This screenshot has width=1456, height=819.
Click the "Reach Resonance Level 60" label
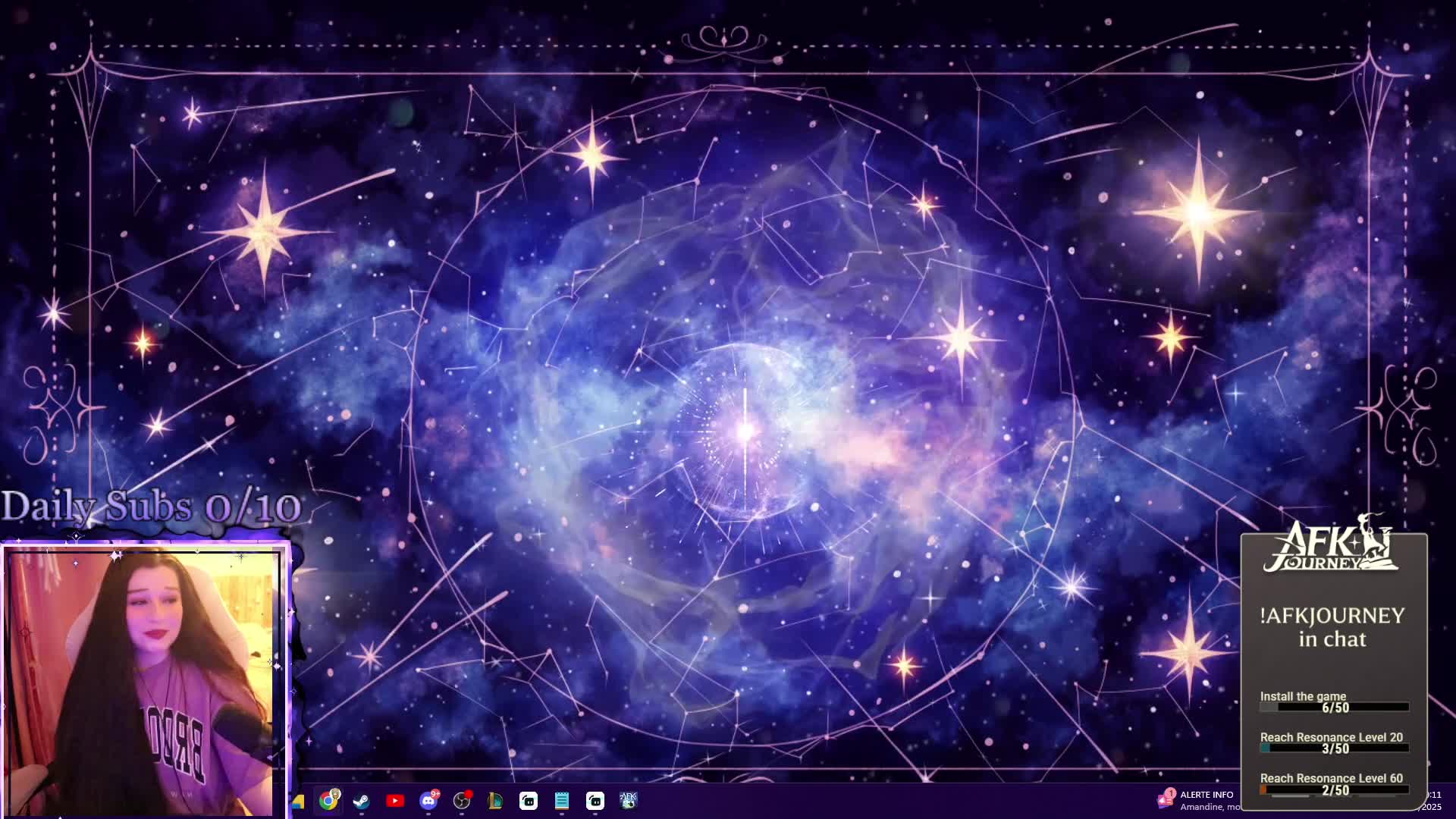coord(1331,778)
